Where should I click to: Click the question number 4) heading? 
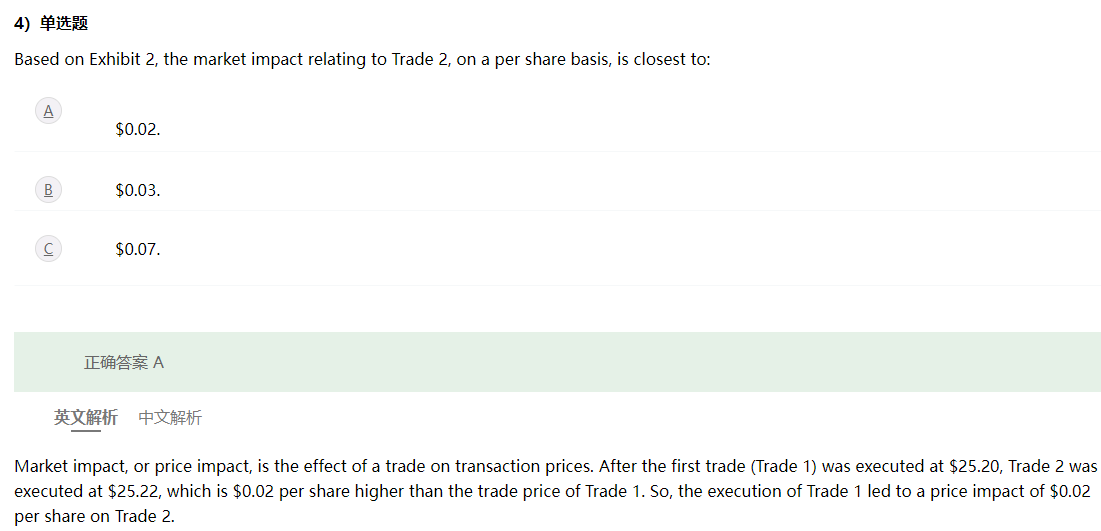coord(23,23)
